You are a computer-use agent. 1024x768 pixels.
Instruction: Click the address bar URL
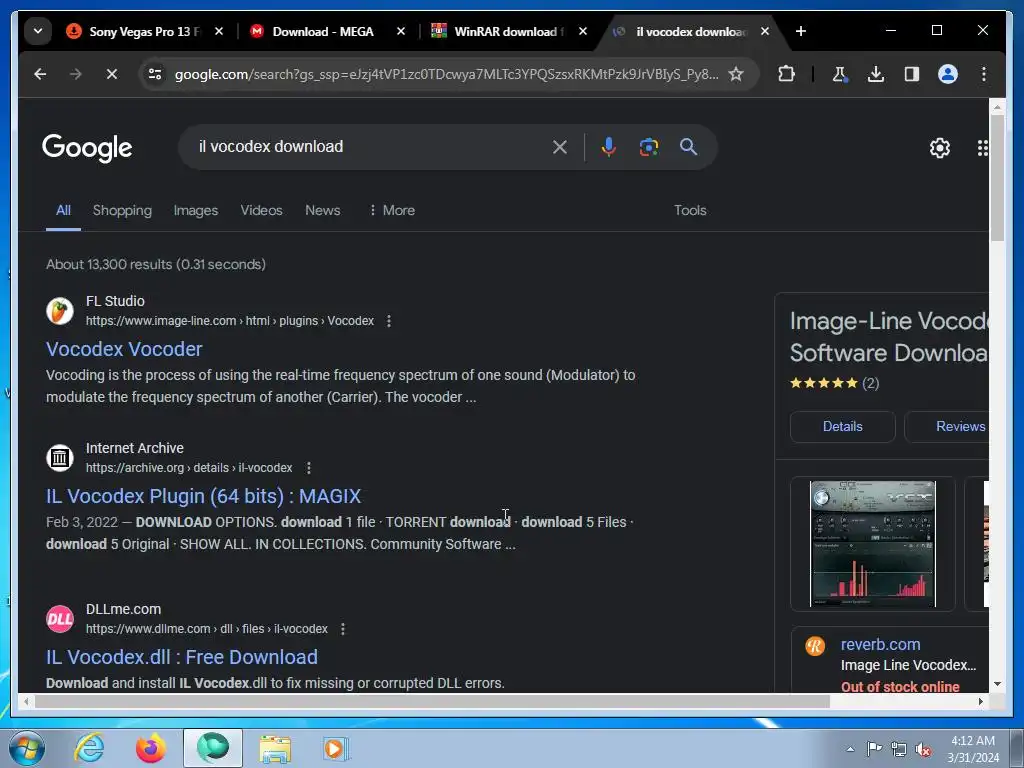coord(446,74)
